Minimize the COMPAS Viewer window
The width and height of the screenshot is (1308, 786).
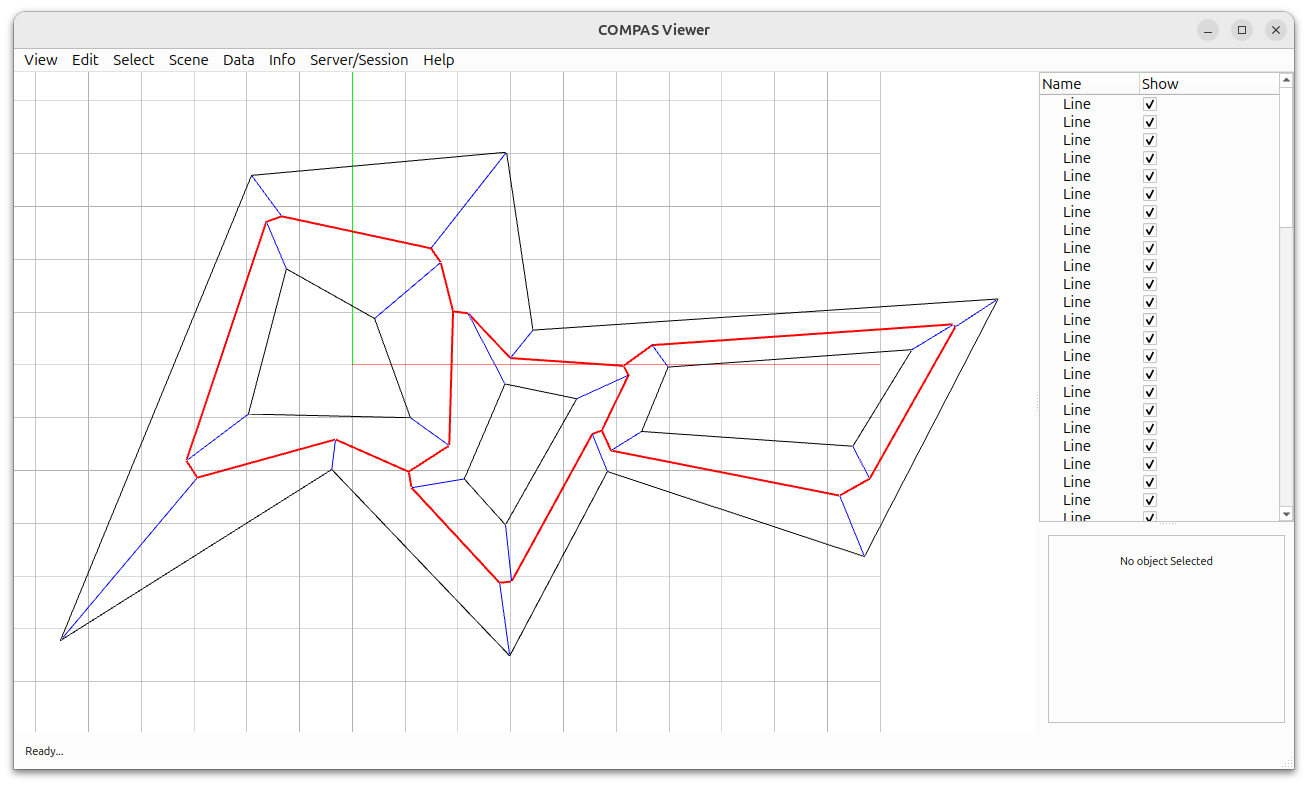click(x=1208, y=30)
